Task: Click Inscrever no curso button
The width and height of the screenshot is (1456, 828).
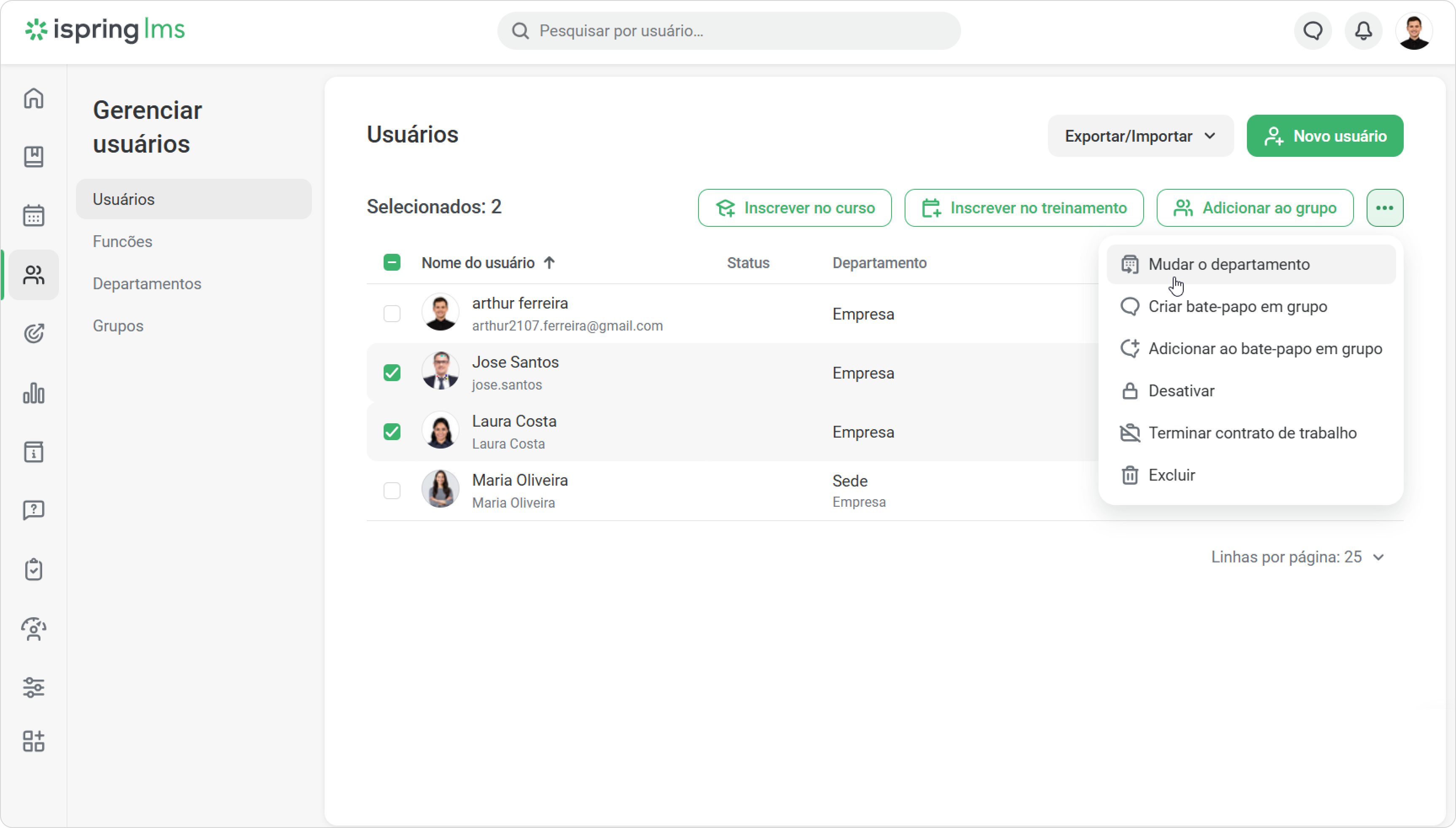Action: [x=794, y=207]
